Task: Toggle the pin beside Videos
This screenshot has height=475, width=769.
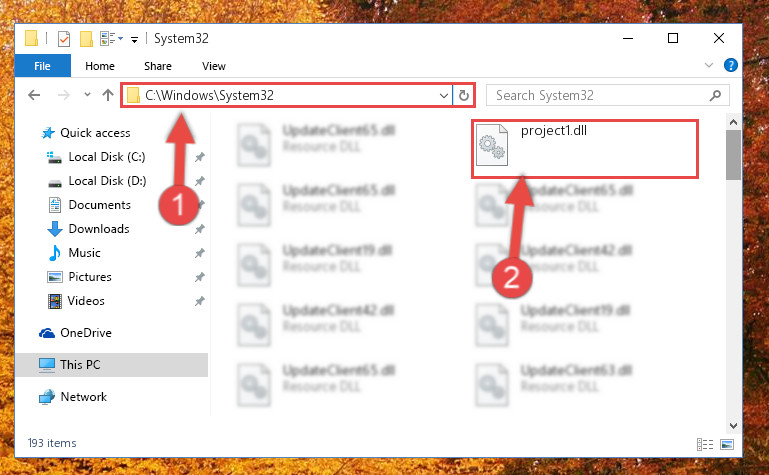Action: 200,301
